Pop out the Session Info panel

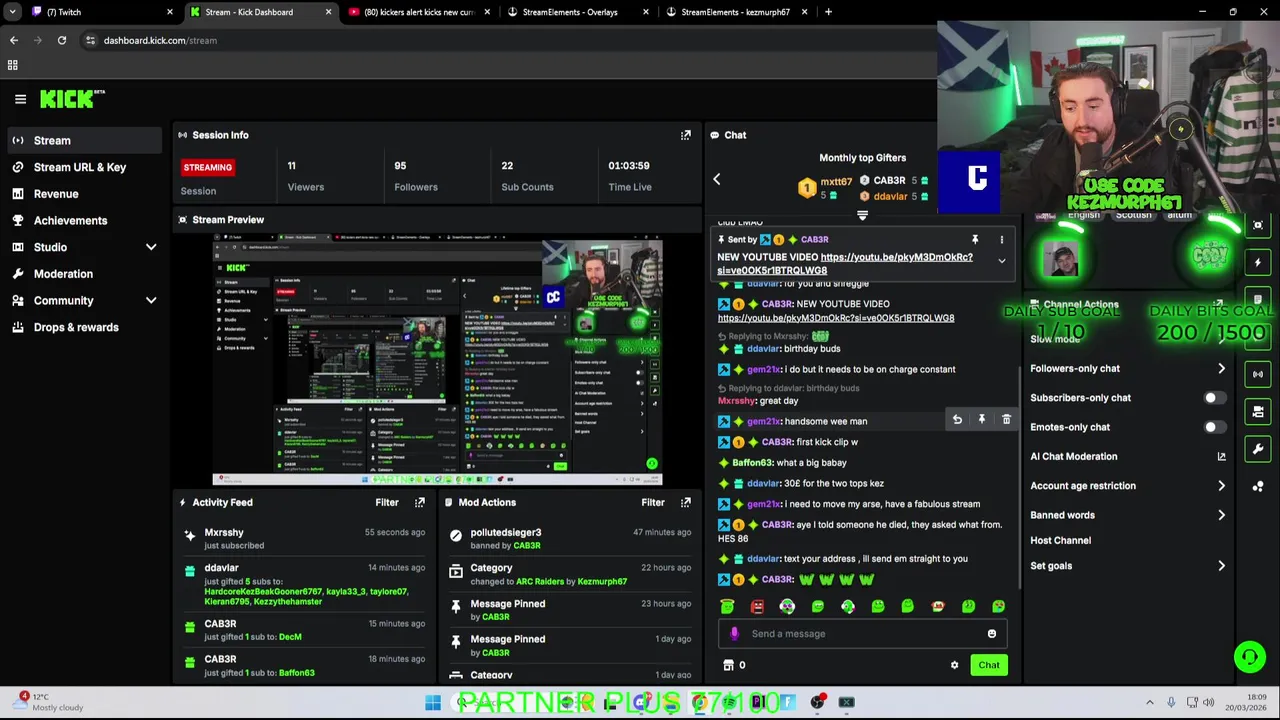tap(686, 135)
